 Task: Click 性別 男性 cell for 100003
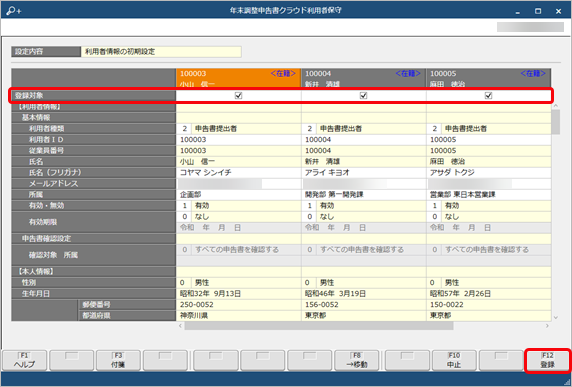tap(239, 283)
